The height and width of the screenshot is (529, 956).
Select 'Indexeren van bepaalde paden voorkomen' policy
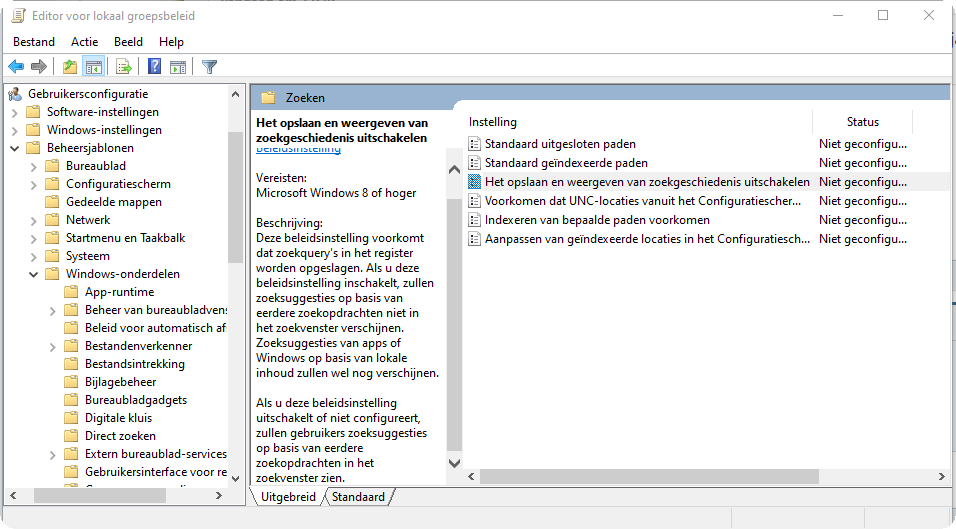coord(596,220)
